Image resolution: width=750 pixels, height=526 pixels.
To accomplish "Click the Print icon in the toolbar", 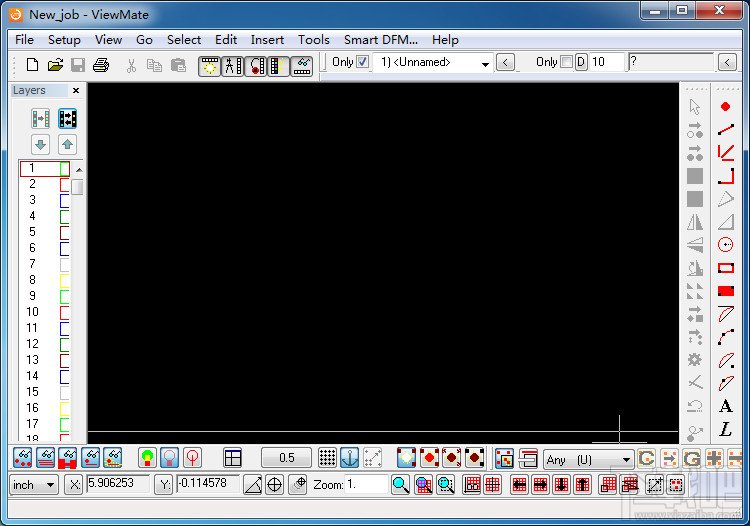I will coord(101,65).
